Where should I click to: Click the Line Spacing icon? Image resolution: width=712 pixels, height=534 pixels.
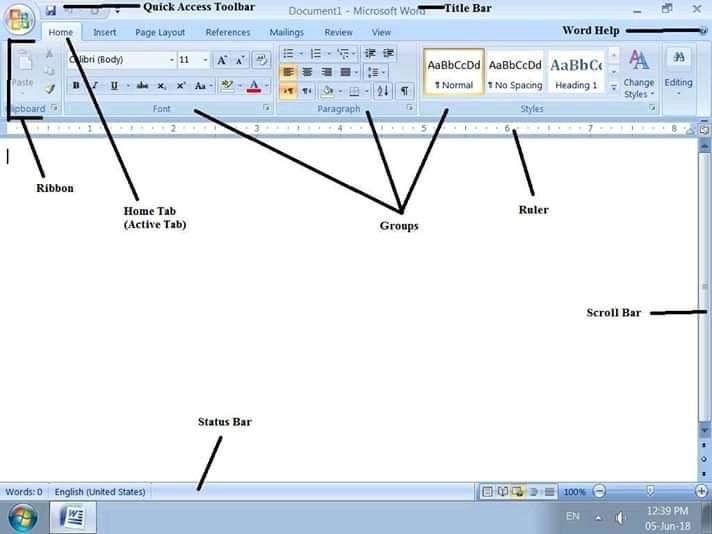tap(373, 72)
